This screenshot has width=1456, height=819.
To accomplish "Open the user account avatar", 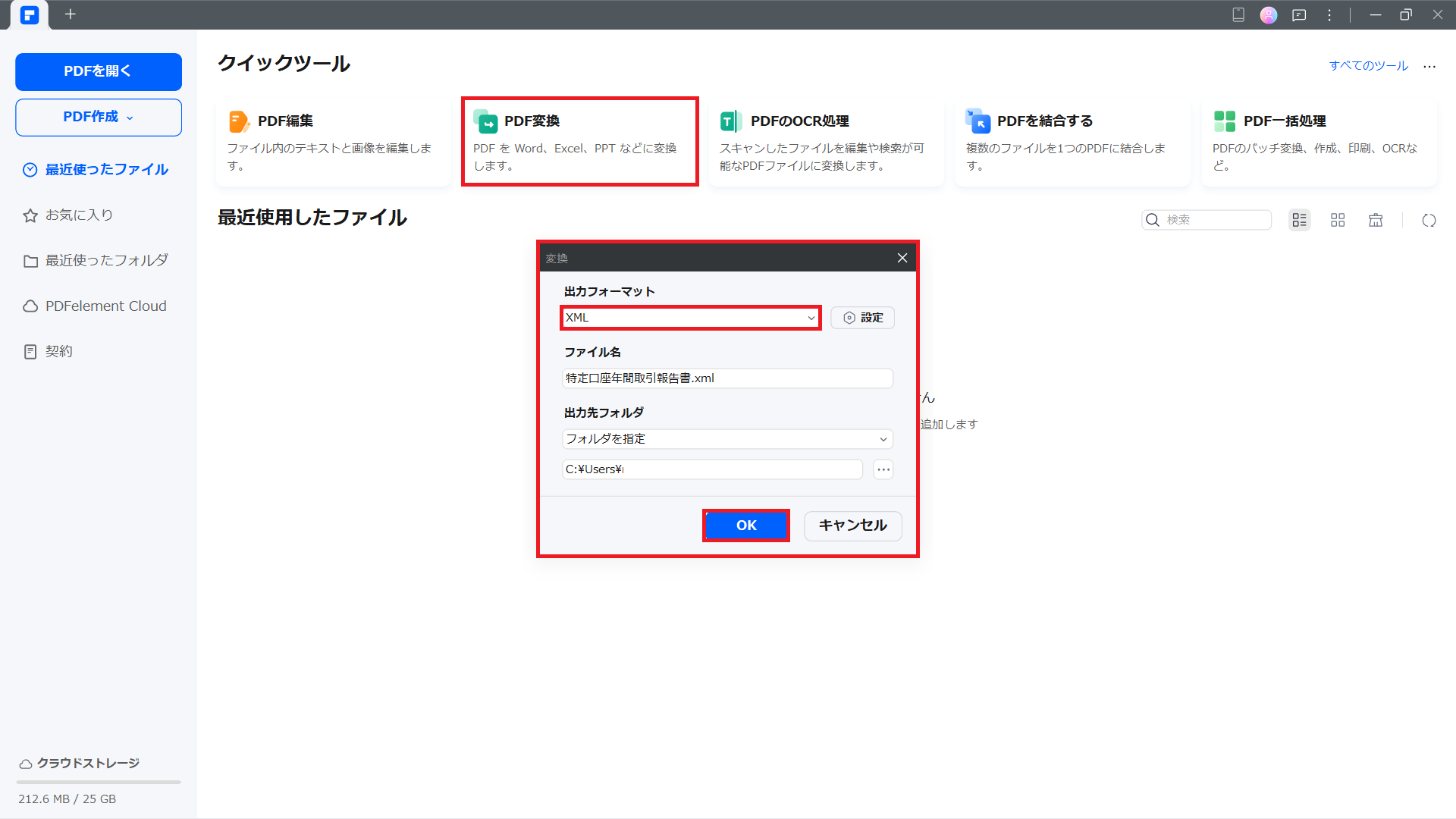I will point(1269,15).
